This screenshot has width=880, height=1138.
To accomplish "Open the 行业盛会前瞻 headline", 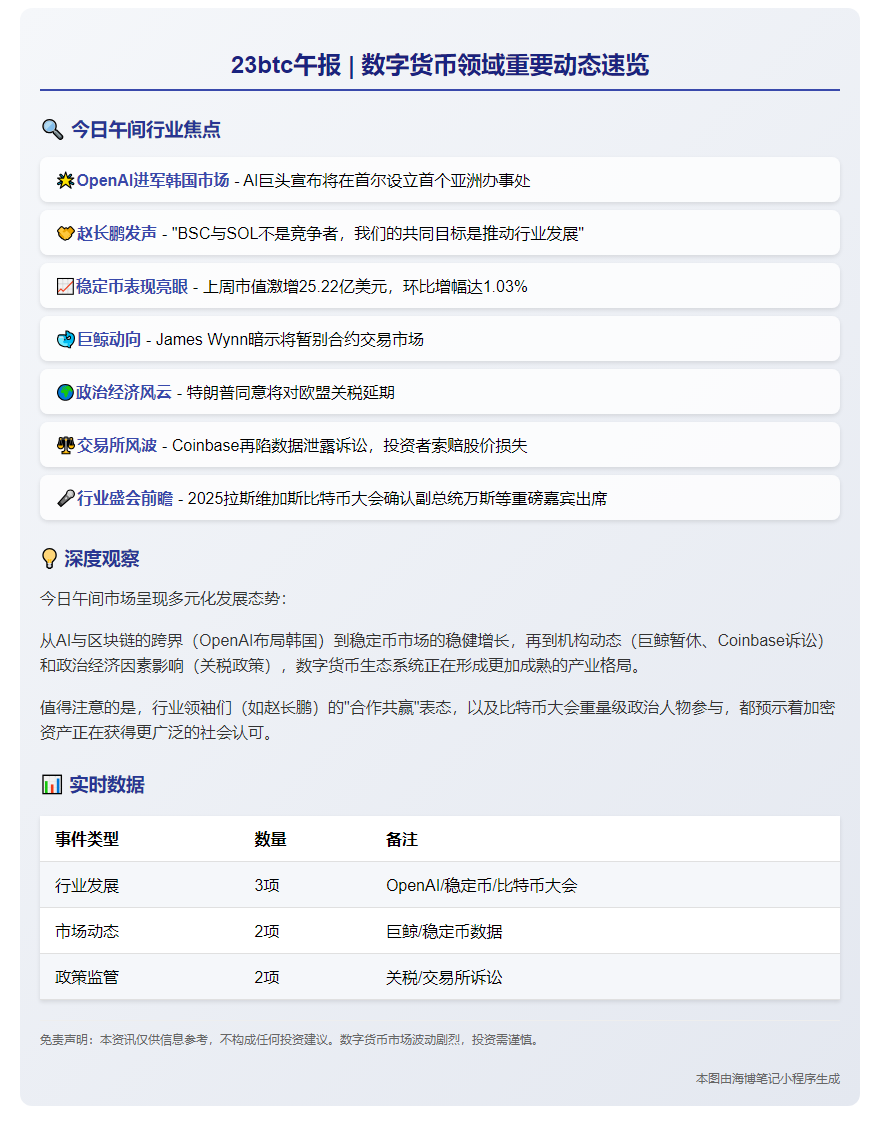I will [125, 499].
